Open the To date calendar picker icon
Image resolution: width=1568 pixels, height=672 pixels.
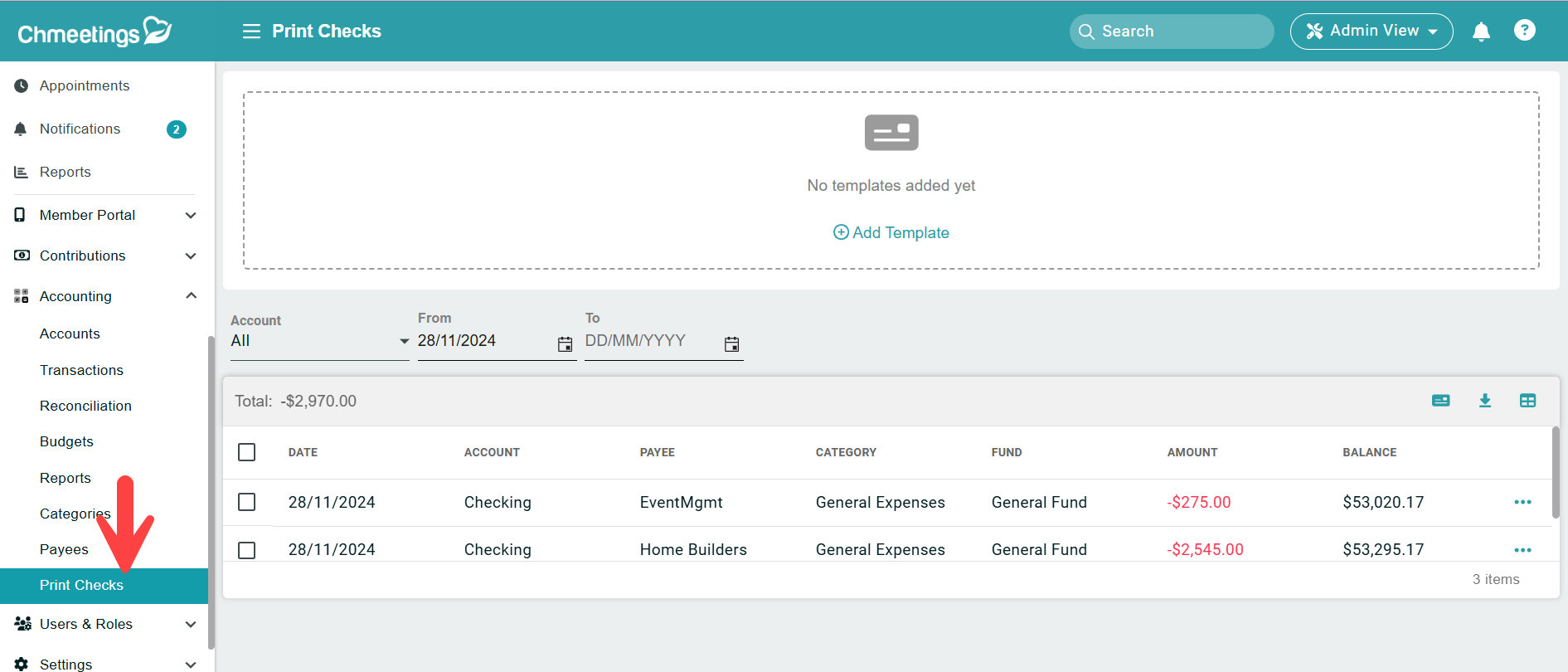tap(731, 344)
